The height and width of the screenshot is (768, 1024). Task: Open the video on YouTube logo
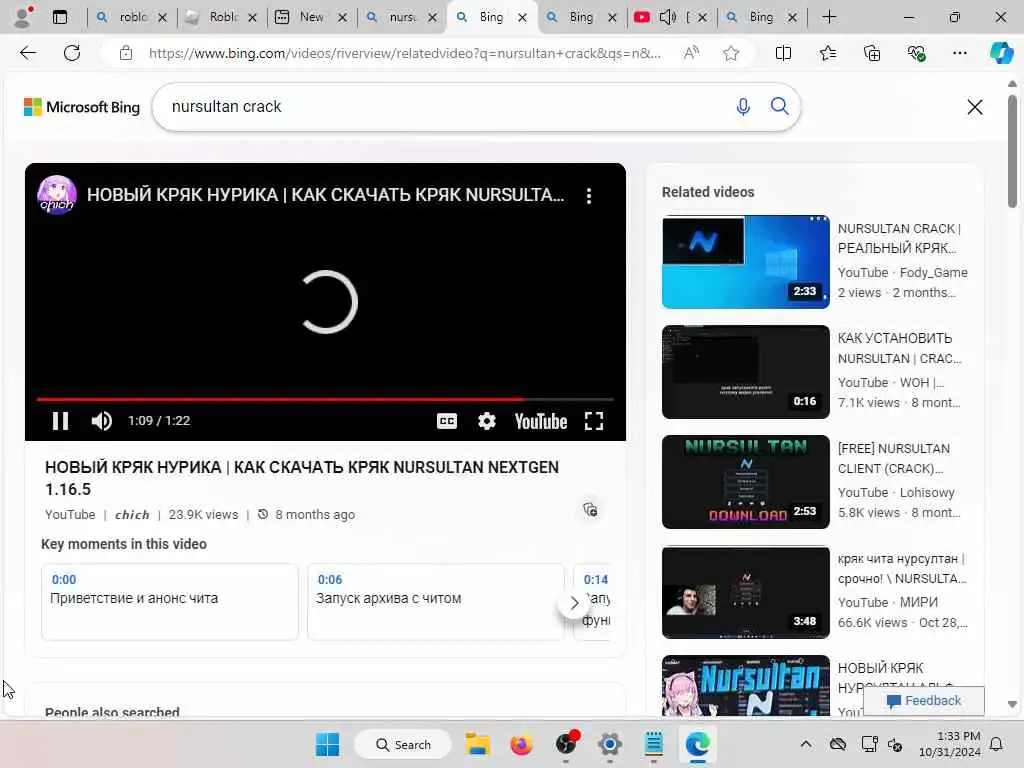click(x=541, y=421)
